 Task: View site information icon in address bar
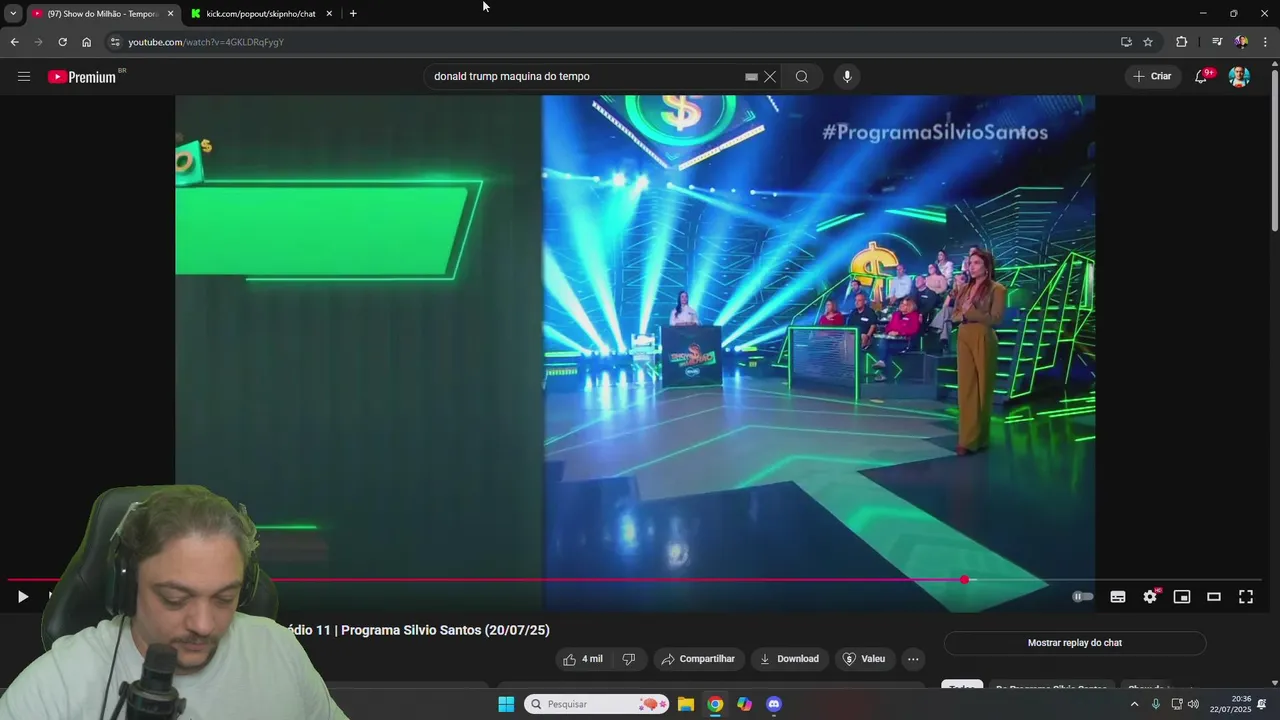coord(115,42)
